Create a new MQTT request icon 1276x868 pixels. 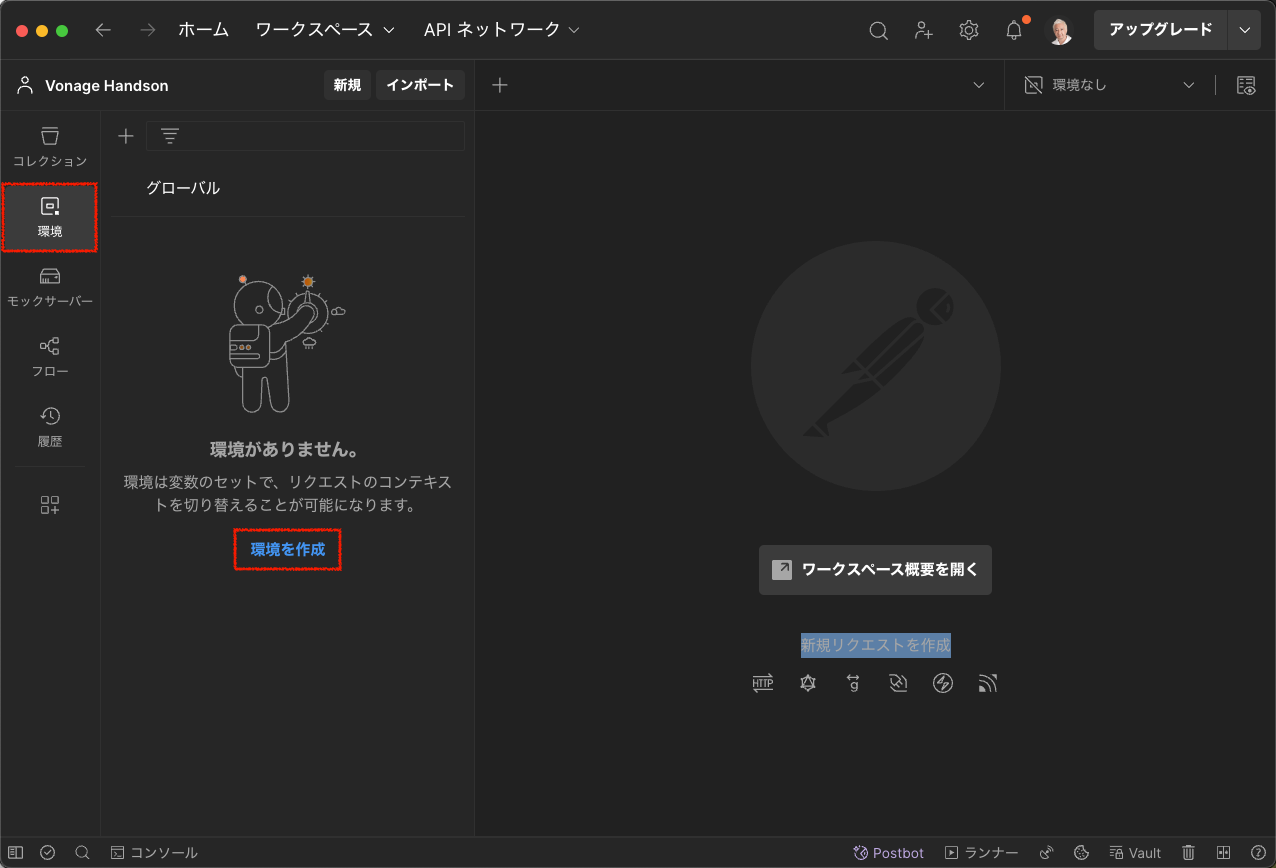point(988,683)
